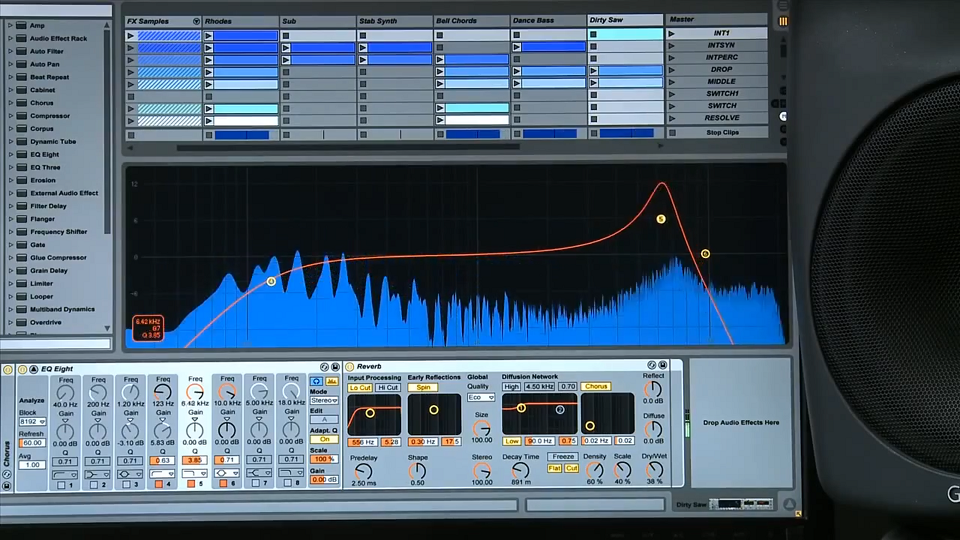
Task: Click EQ band 6 node on curve
Action: click(x=705, y=254)
